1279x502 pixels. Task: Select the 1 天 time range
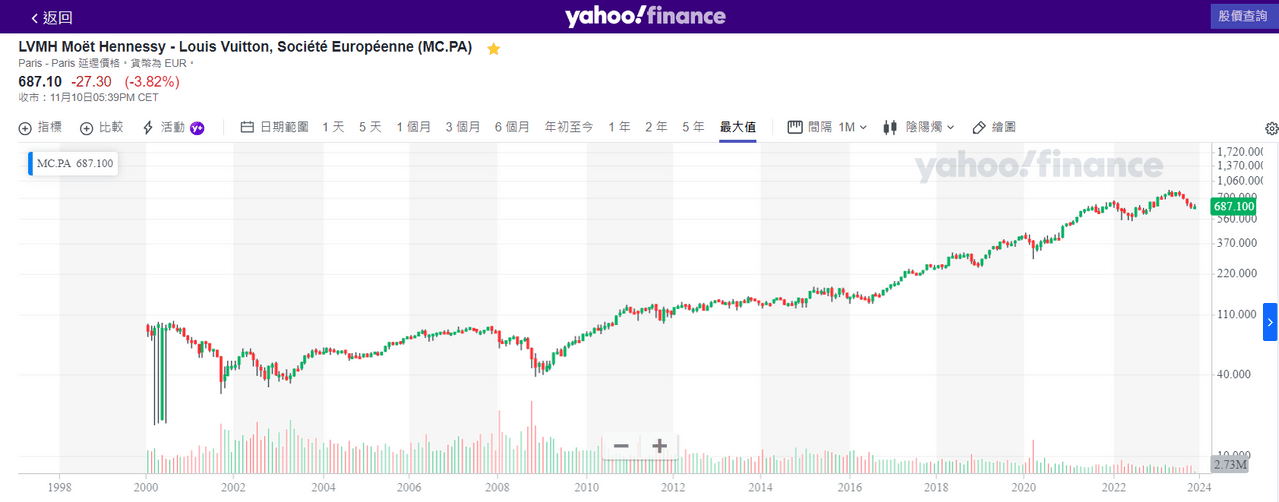333,128
